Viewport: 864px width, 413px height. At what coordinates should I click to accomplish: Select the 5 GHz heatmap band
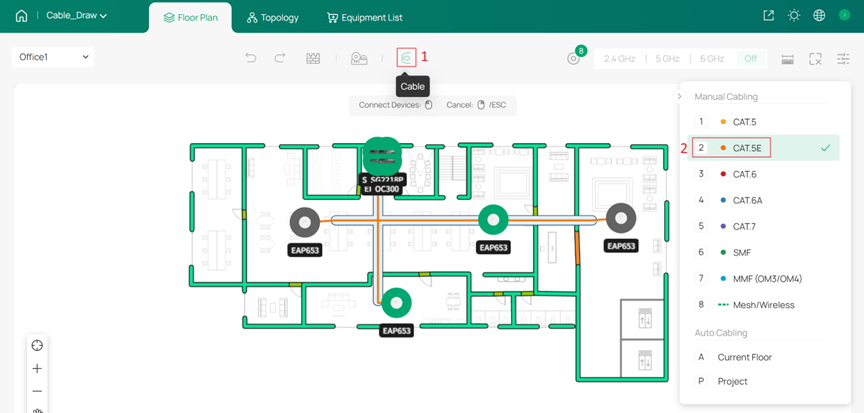click(667, 59)
